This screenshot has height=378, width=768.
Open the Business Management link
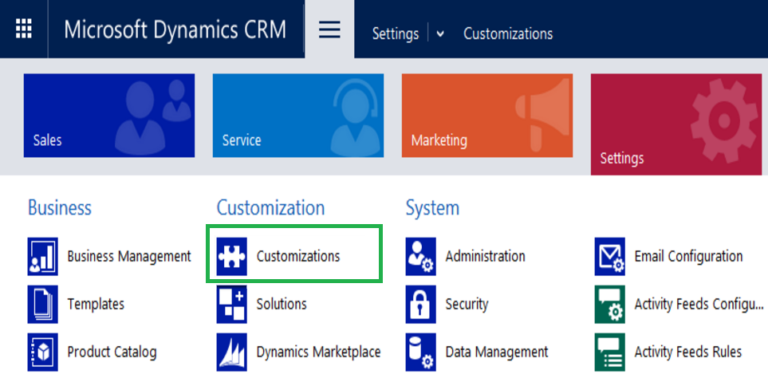(129, 256)
